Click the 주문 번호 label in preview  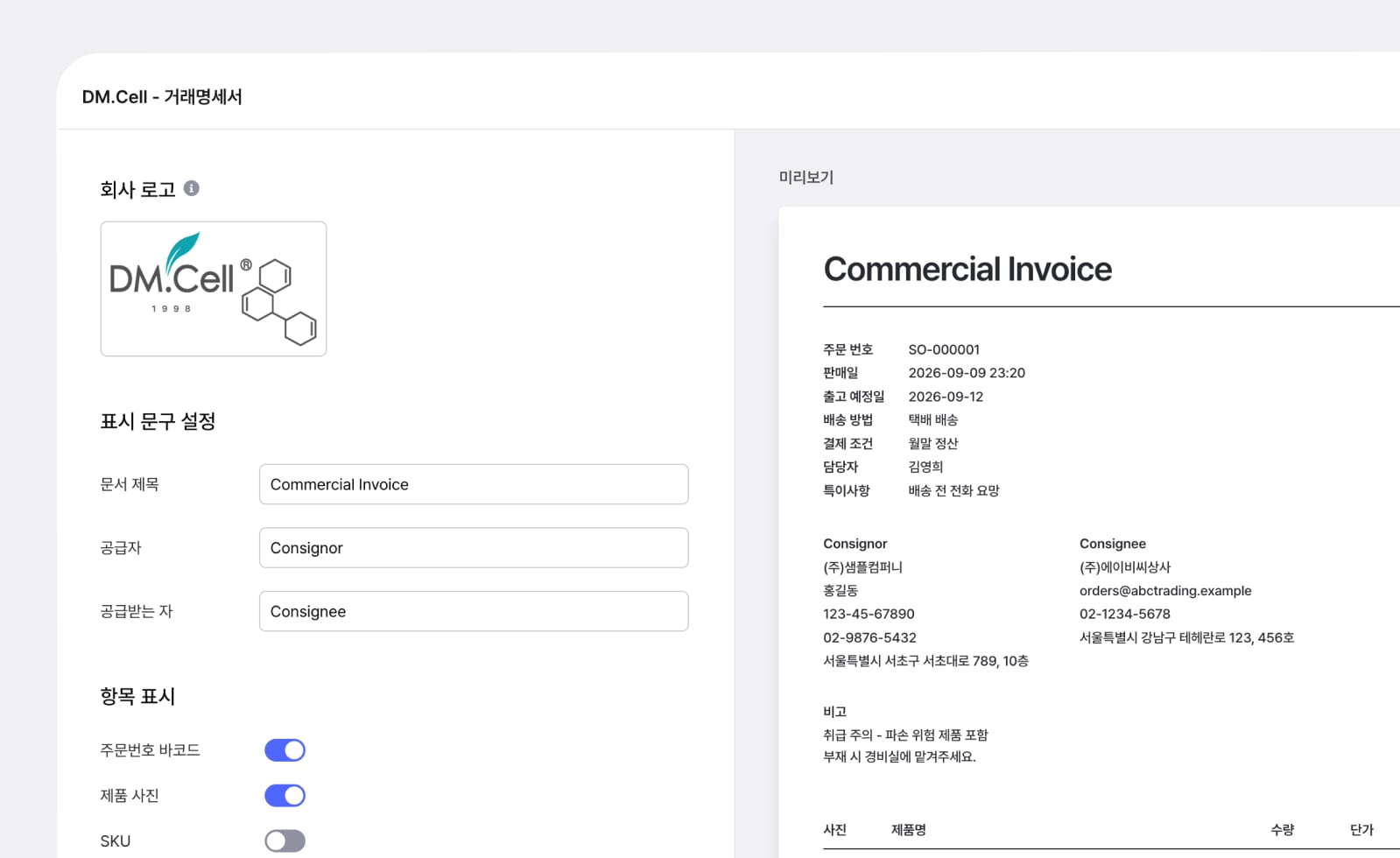tap(848, 349)
